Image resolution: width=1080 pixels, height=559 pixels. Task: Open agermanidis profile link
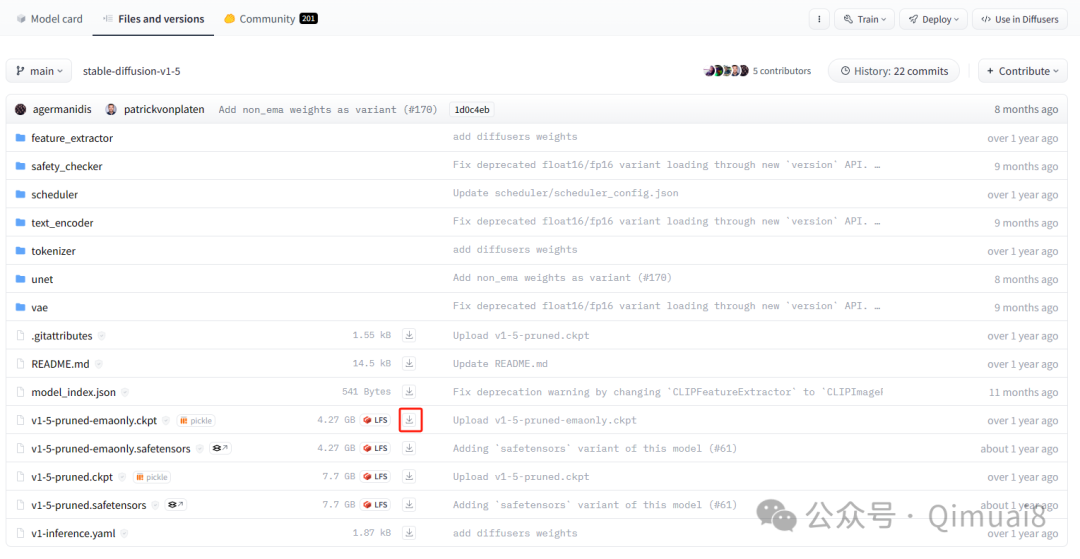(x=63, y=109)
